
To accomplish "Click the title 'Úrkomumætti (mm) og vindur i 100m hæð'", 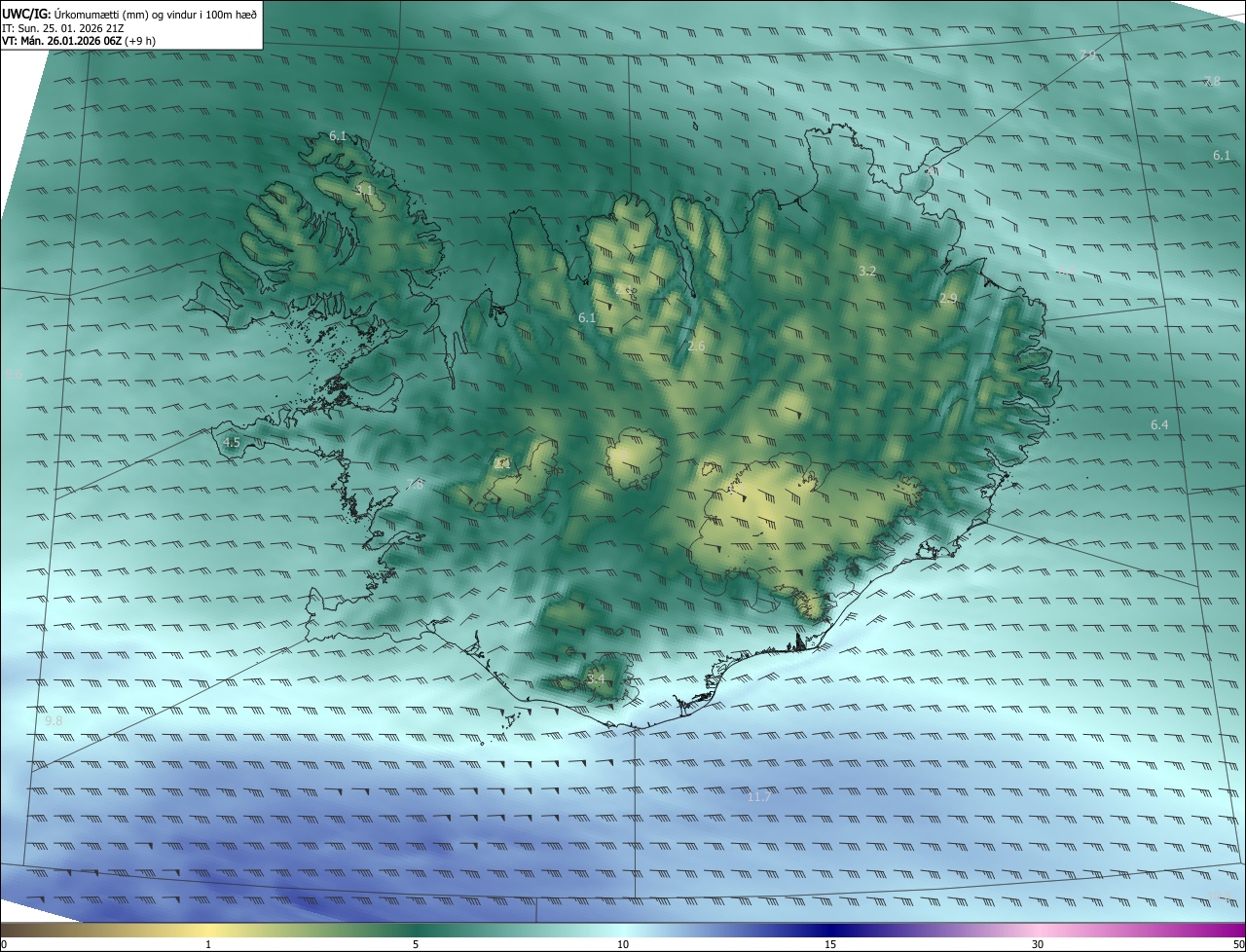I will 155,14.
